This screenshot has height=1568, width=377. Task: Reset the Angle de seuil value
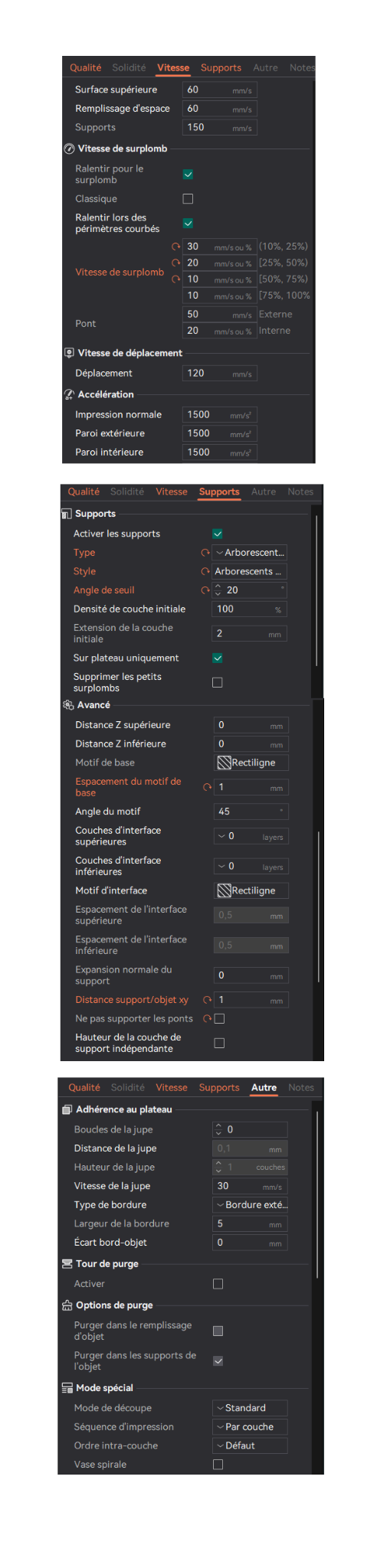(x=205, y=590)
